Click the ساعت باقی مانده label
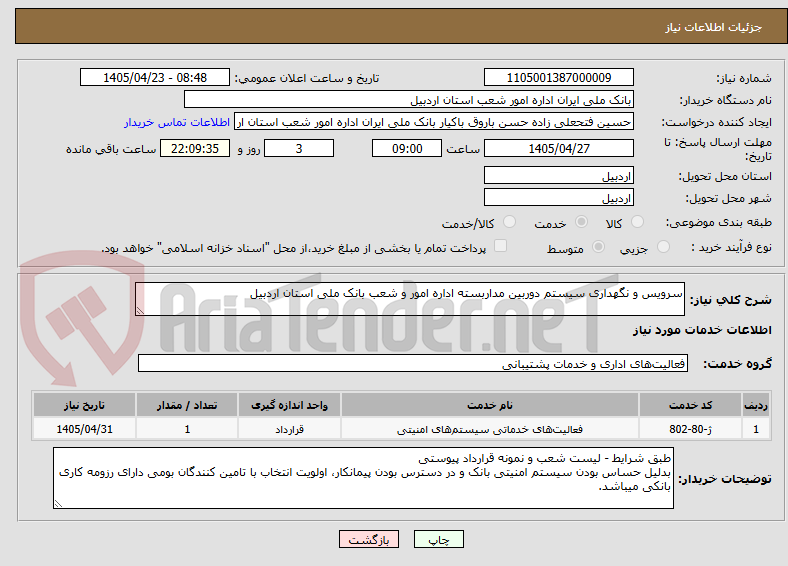 pyautogui.click(x=111, y=149)
